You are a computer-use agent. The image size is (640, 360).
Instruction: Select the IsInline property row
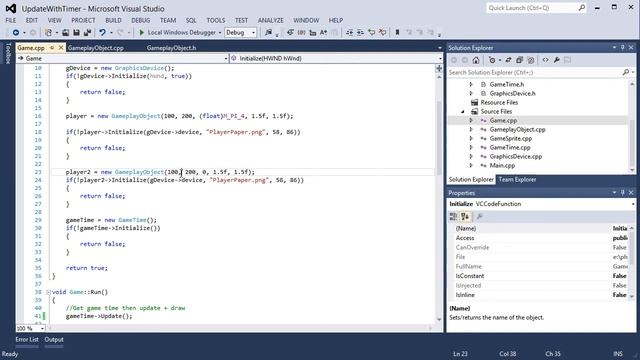pyautogui.click(x=538, y=295)
